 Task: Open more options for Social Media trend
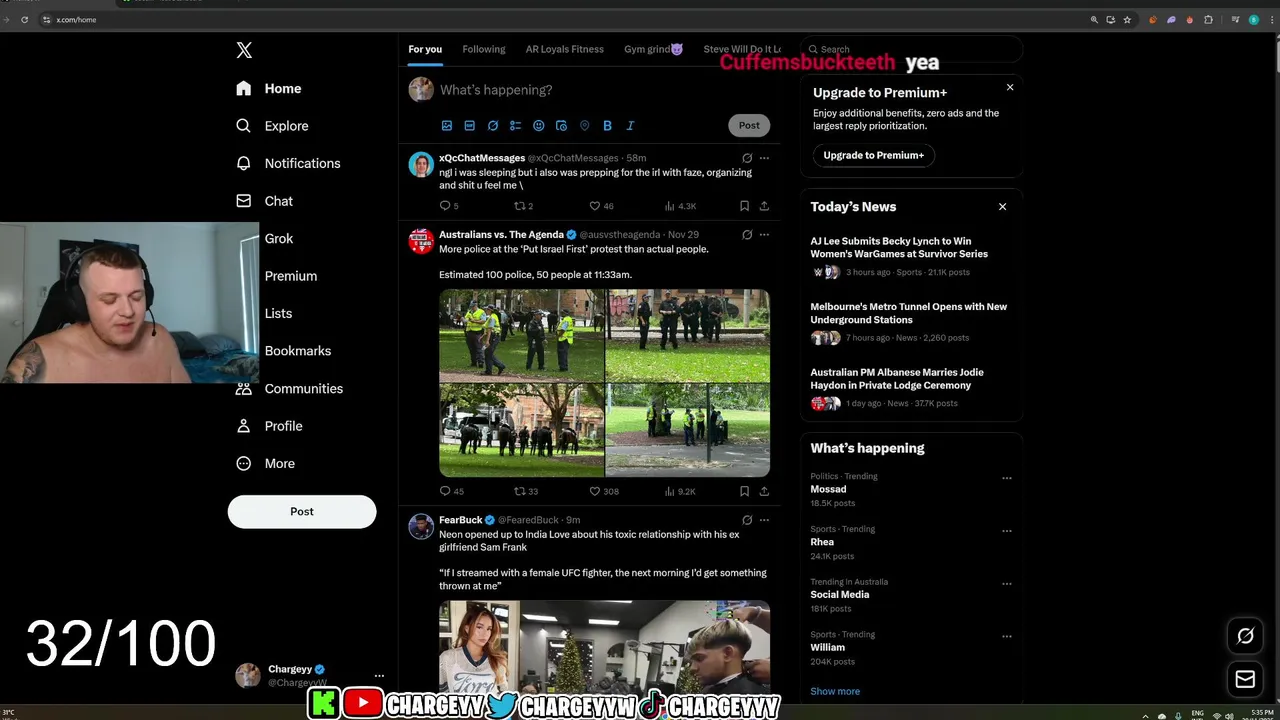click(1006, 584)
